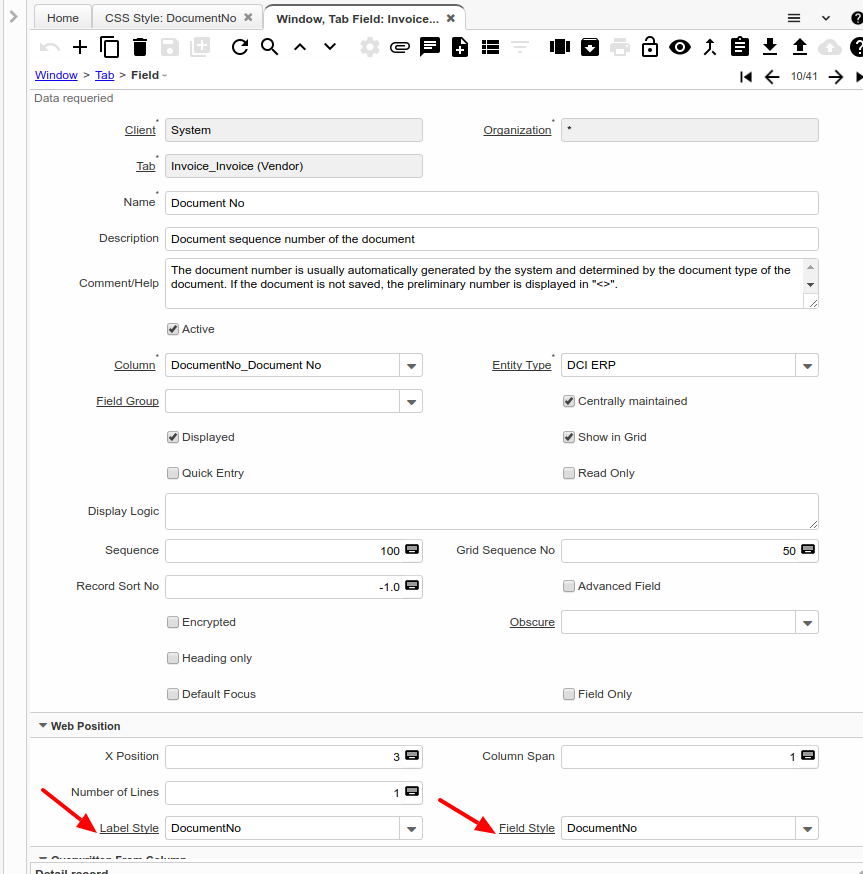Switch to CSS Style: DocumentNo tab
Image resolution: width=863 pixels, height=874 pixels.
172,18
